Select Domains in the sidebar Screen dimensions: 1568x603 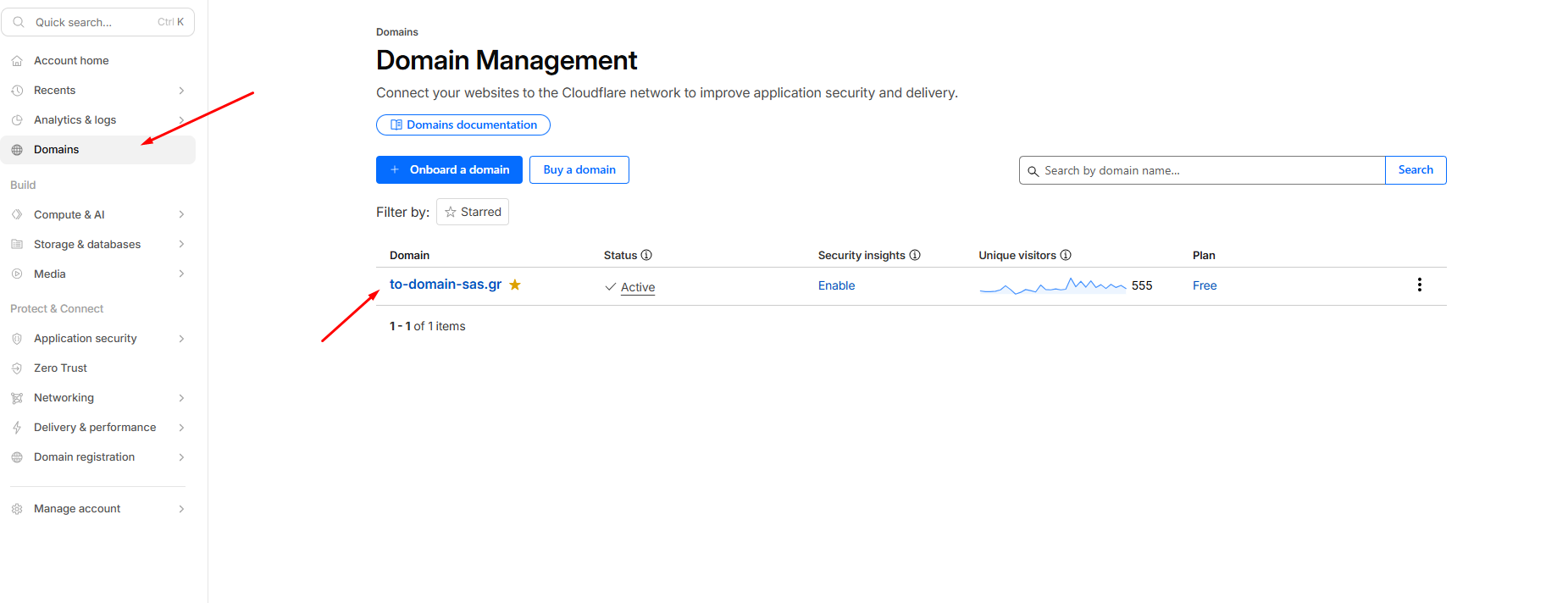57,150
